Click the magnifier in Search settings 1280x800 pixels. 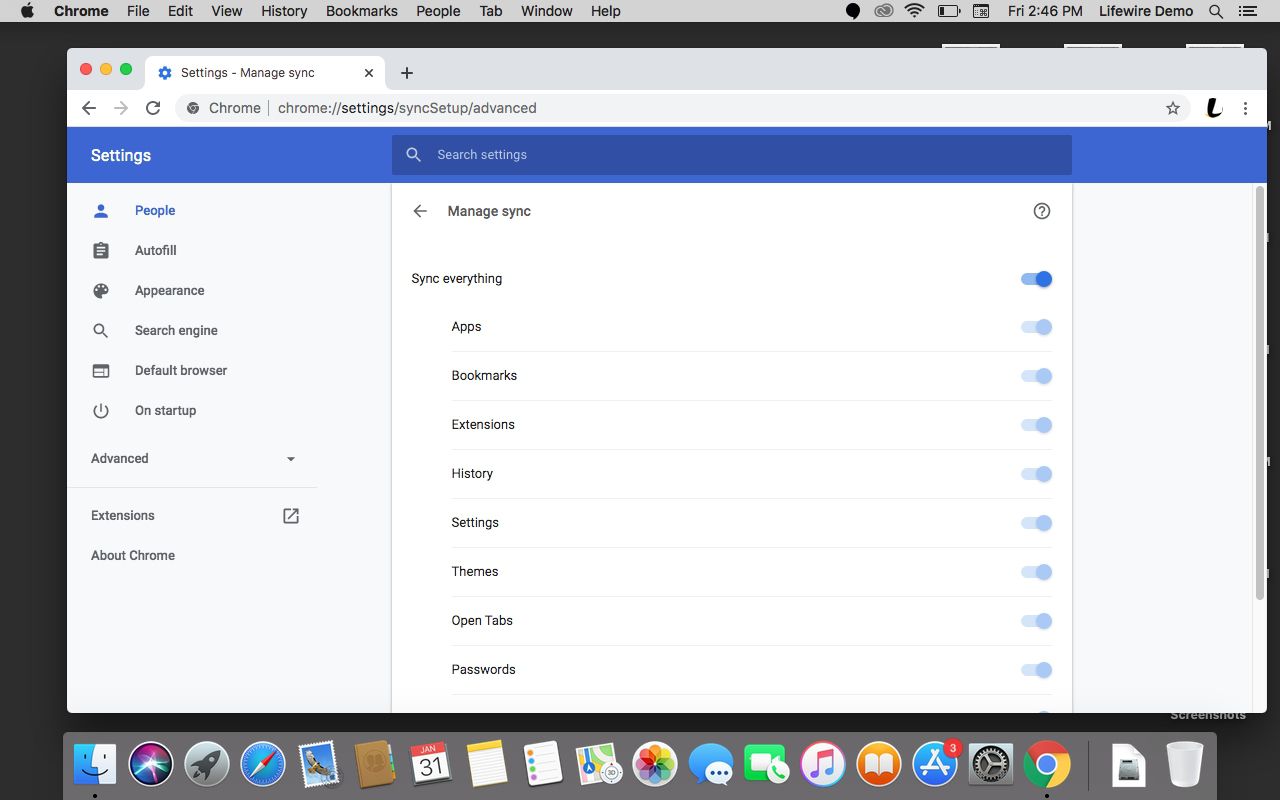pyautogui.click(x=414, y=155)
